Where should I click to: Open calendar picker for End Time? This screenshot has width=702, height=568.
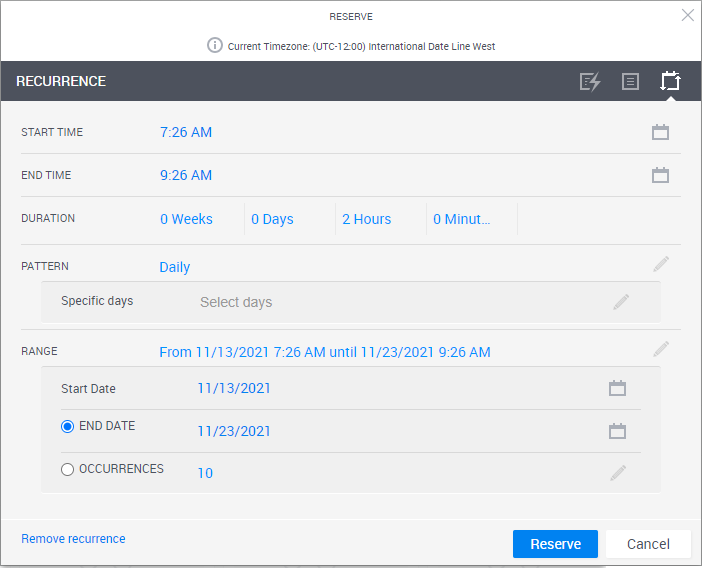[x=660, y=175]
